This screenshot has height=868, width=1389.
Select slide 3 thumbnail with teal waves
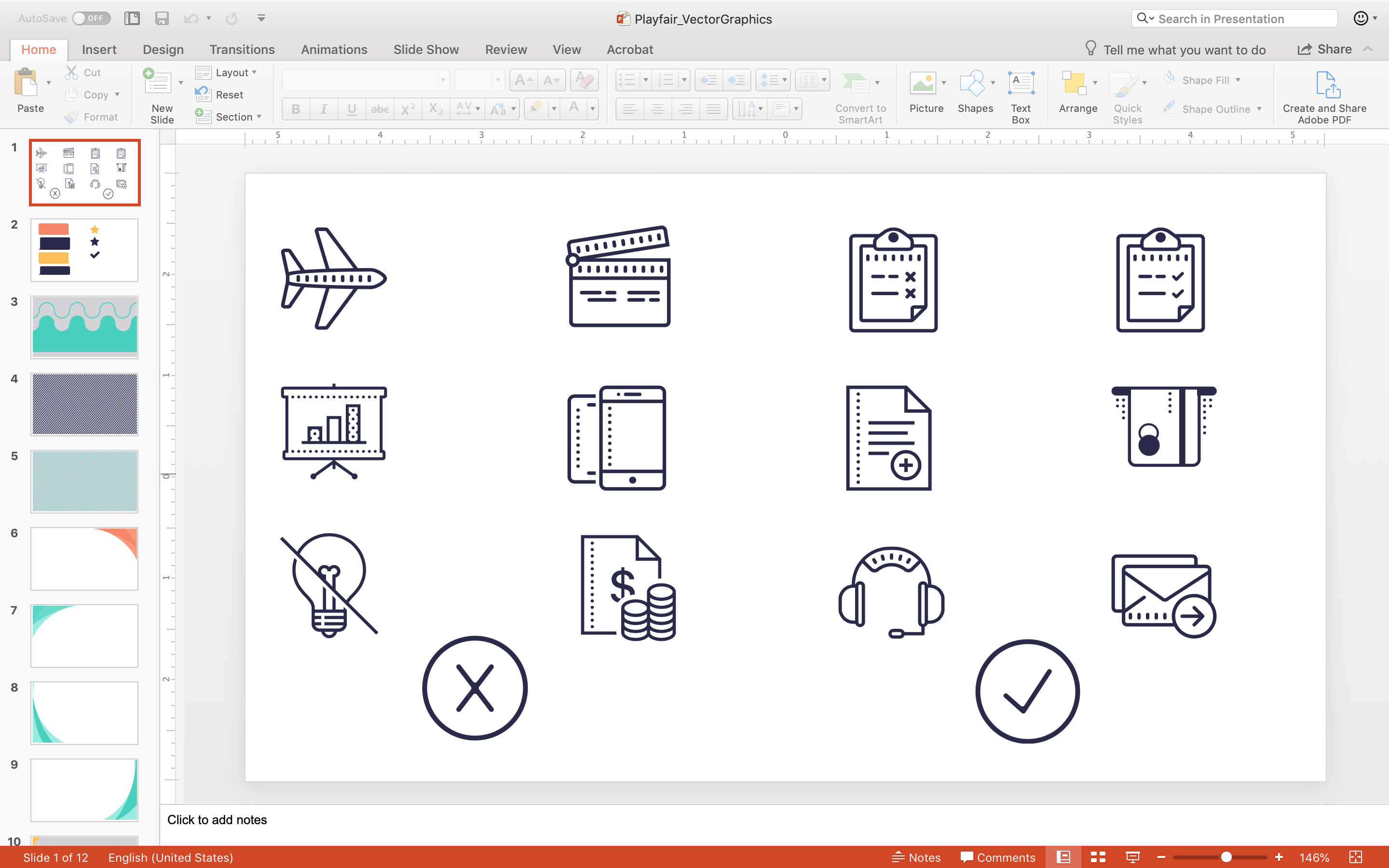pos(84,326)
